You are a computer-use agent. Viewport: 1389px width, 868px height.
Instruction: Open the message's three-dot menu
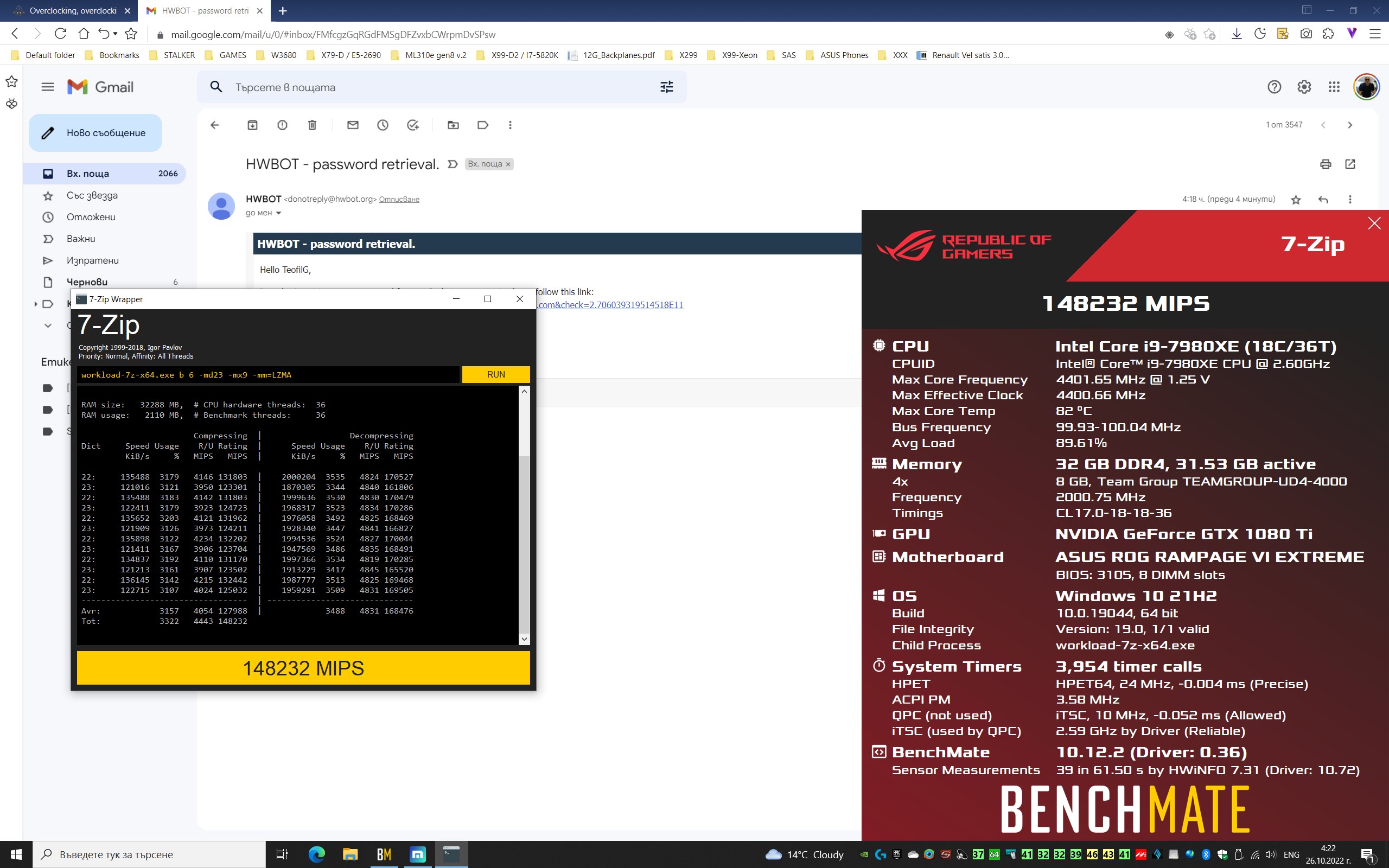[1350, 200]
